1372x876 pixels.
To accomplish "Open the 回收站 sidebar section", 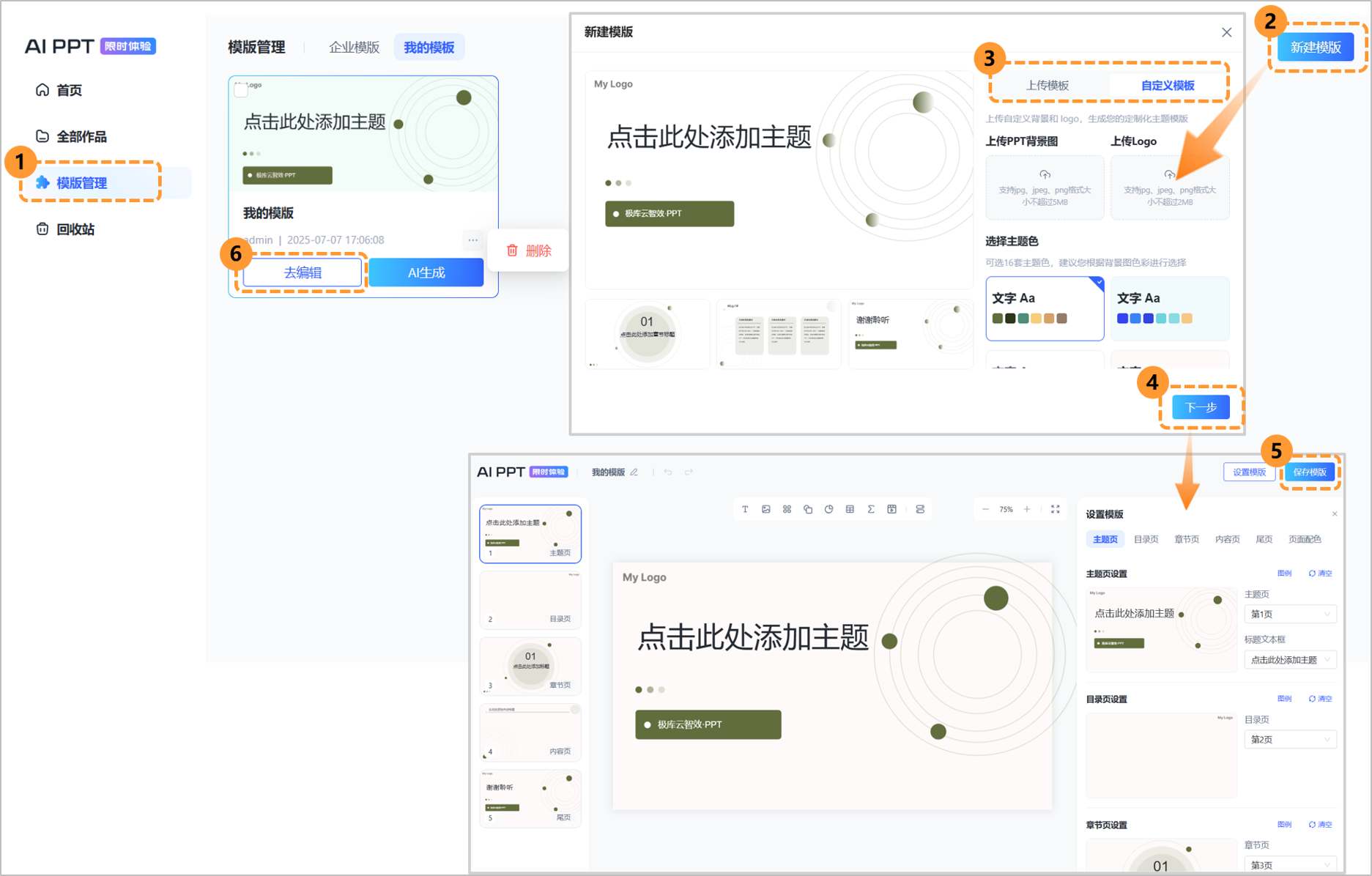I will (x=75, y=229).
